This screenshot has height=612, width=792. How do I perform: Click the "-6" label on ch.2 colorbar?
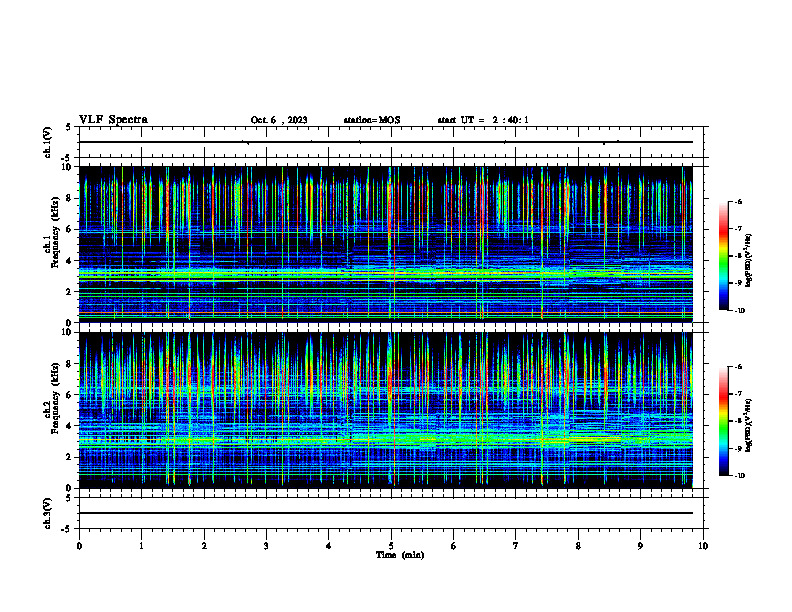coord(738,367)
